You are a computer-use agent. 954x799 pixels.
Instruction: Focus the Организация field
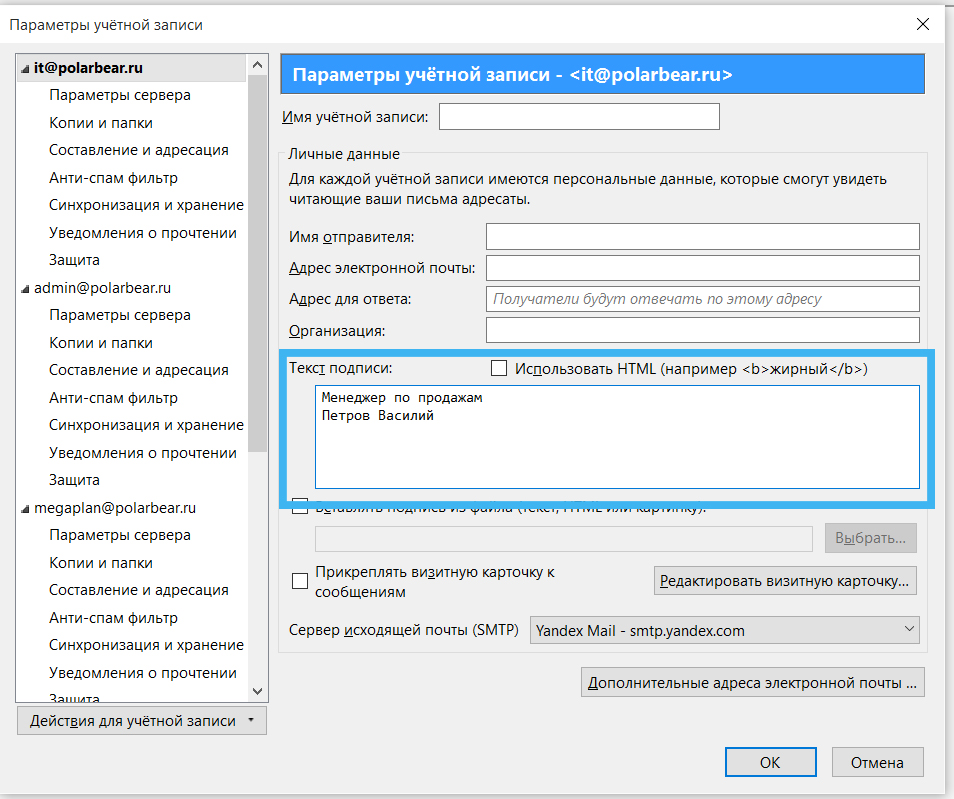[x=703, y=330]
